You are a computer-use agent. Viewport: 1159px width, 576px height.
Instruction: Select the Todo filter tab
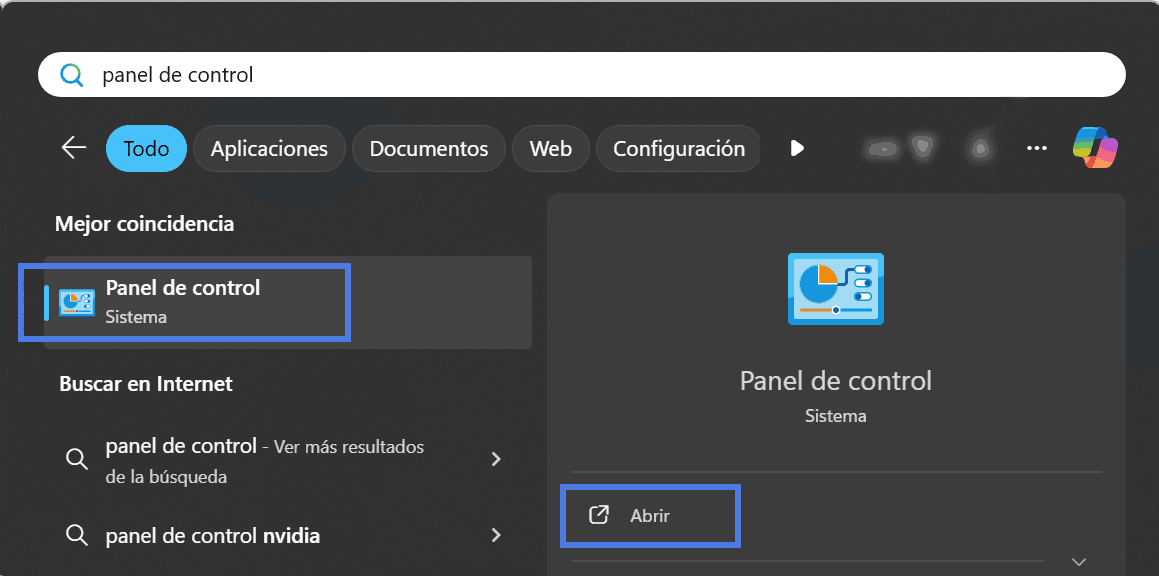[146, 149]
